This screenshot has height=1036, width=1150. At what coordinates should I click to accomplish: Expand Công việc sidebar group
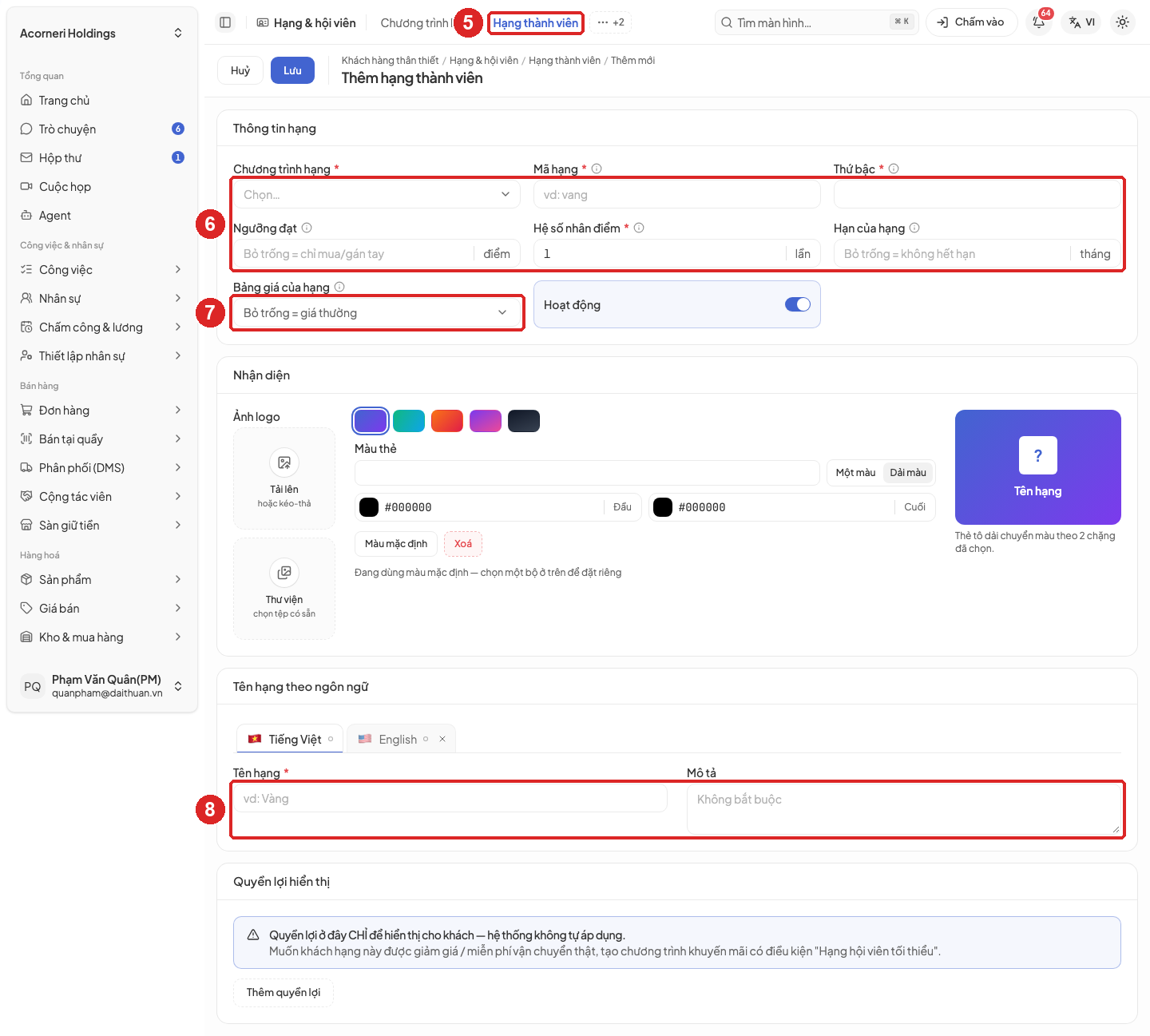click(x=102, y=270)
